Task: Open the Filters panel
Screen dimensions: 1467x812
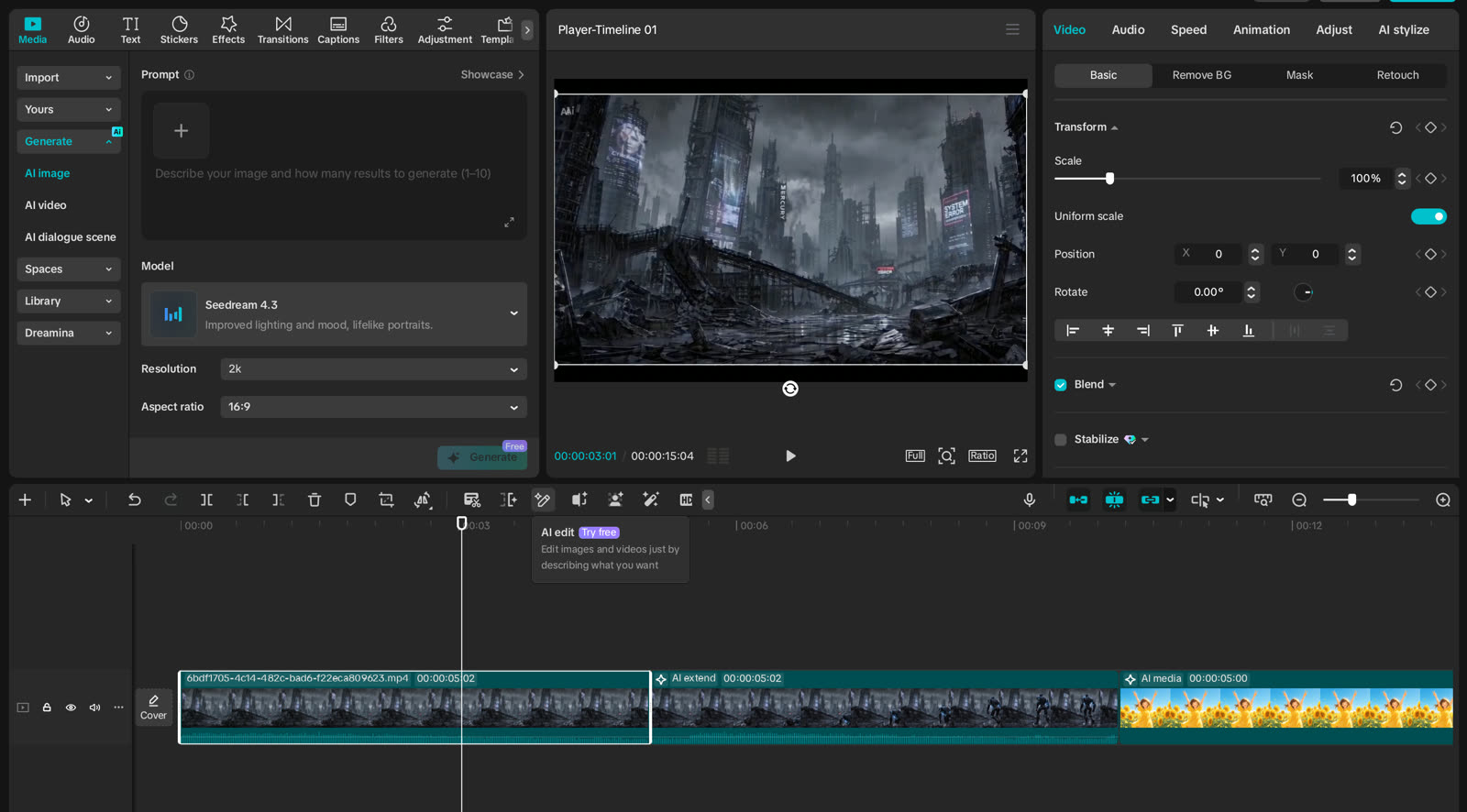Action: point(389,29)
